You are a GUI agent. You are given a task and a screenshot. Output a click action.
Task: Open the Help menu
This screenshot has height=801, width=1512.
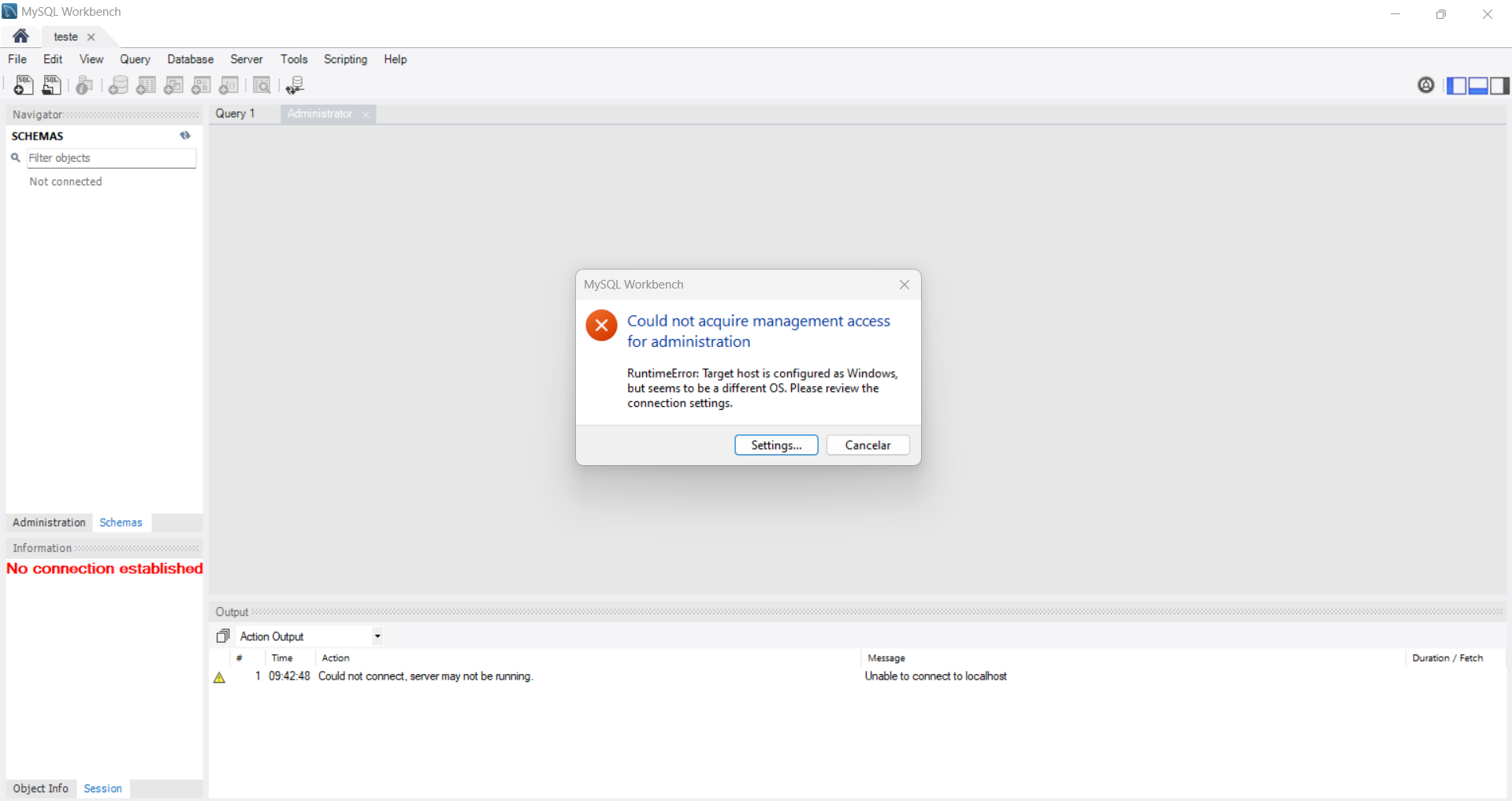coord(396,59)
